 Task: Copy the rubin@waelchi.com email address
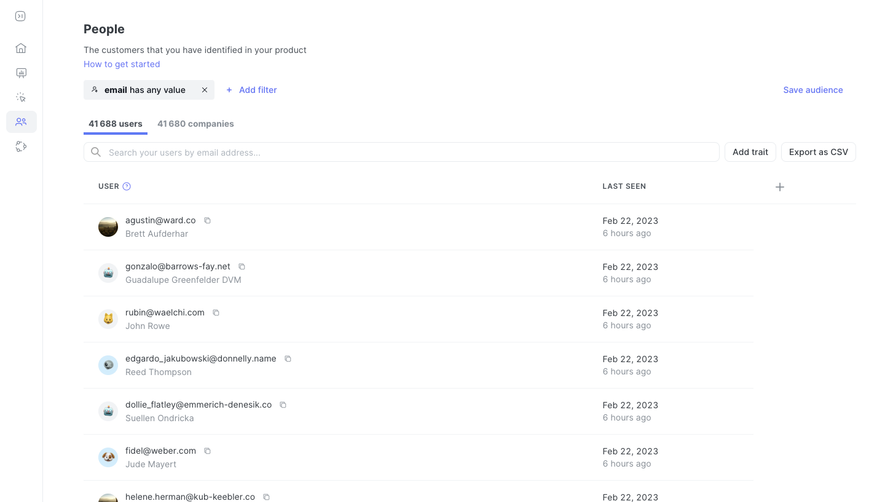pos(216,313)
